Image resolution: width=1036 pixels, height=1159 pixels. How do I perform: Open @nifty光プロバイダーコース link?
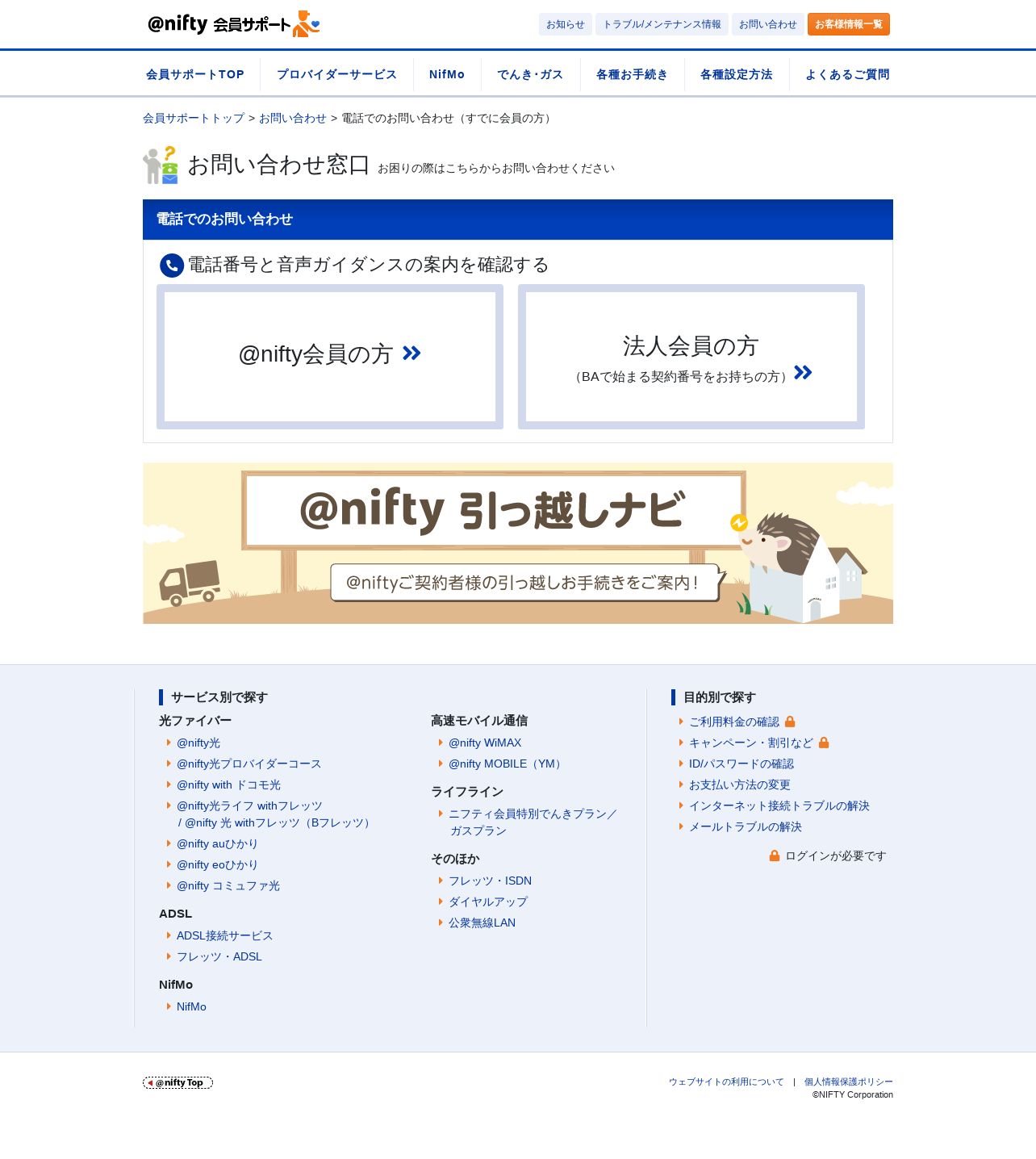point(249,764)
